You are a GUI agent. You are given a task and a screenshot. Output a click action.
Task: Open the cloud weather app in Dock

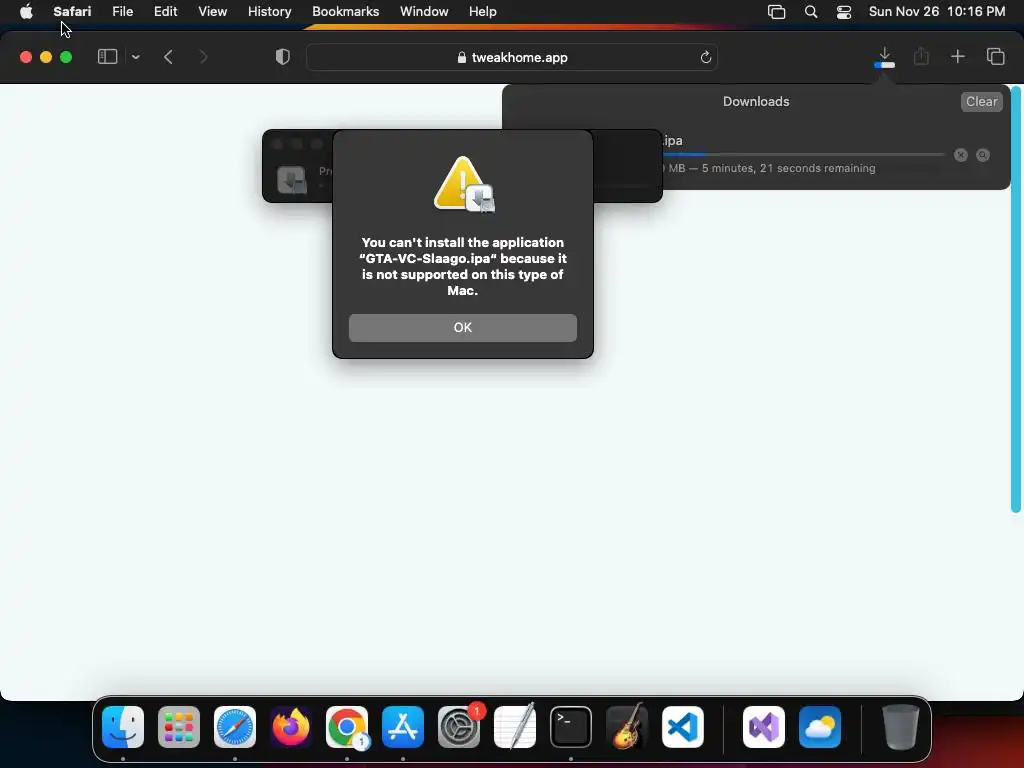(820, 727)
